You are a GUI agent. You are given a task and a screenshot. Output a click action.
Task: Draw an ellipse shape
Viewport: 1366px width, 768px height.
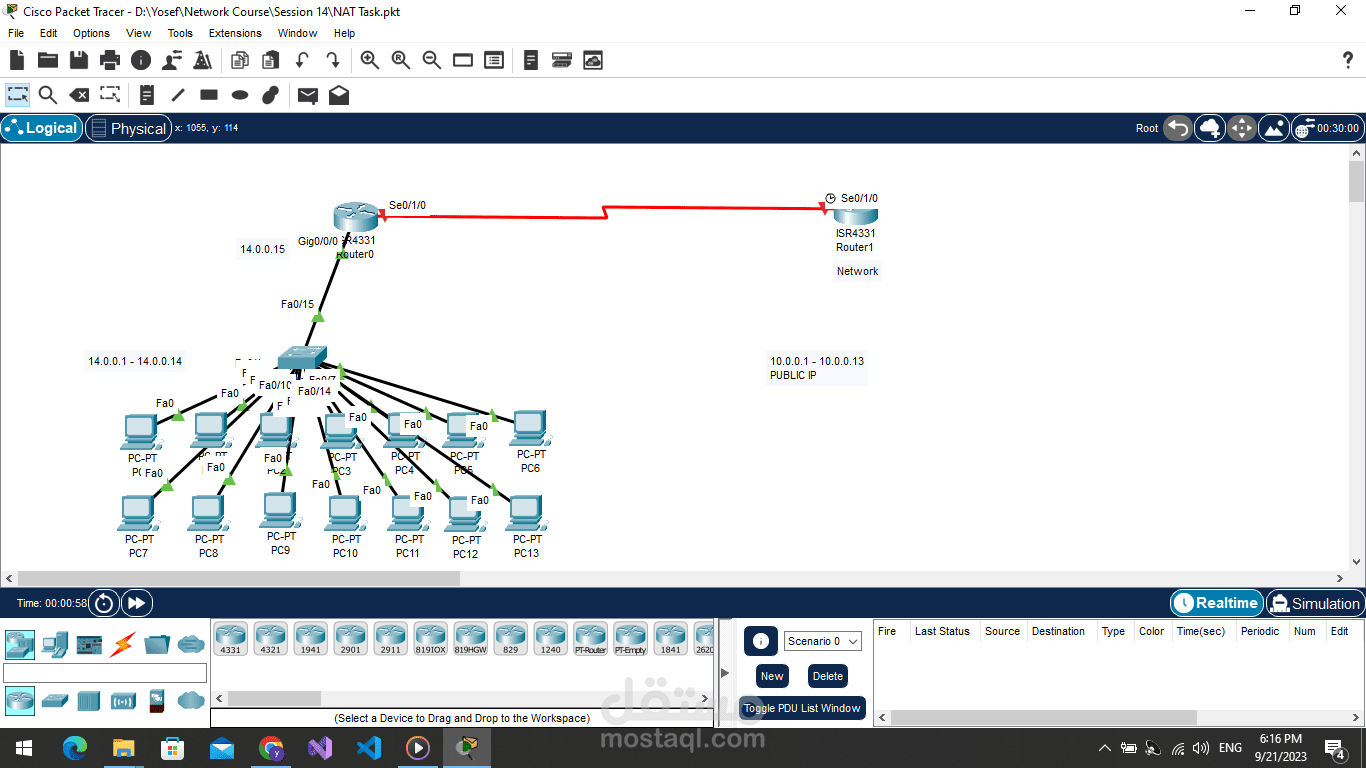[240, 95]
